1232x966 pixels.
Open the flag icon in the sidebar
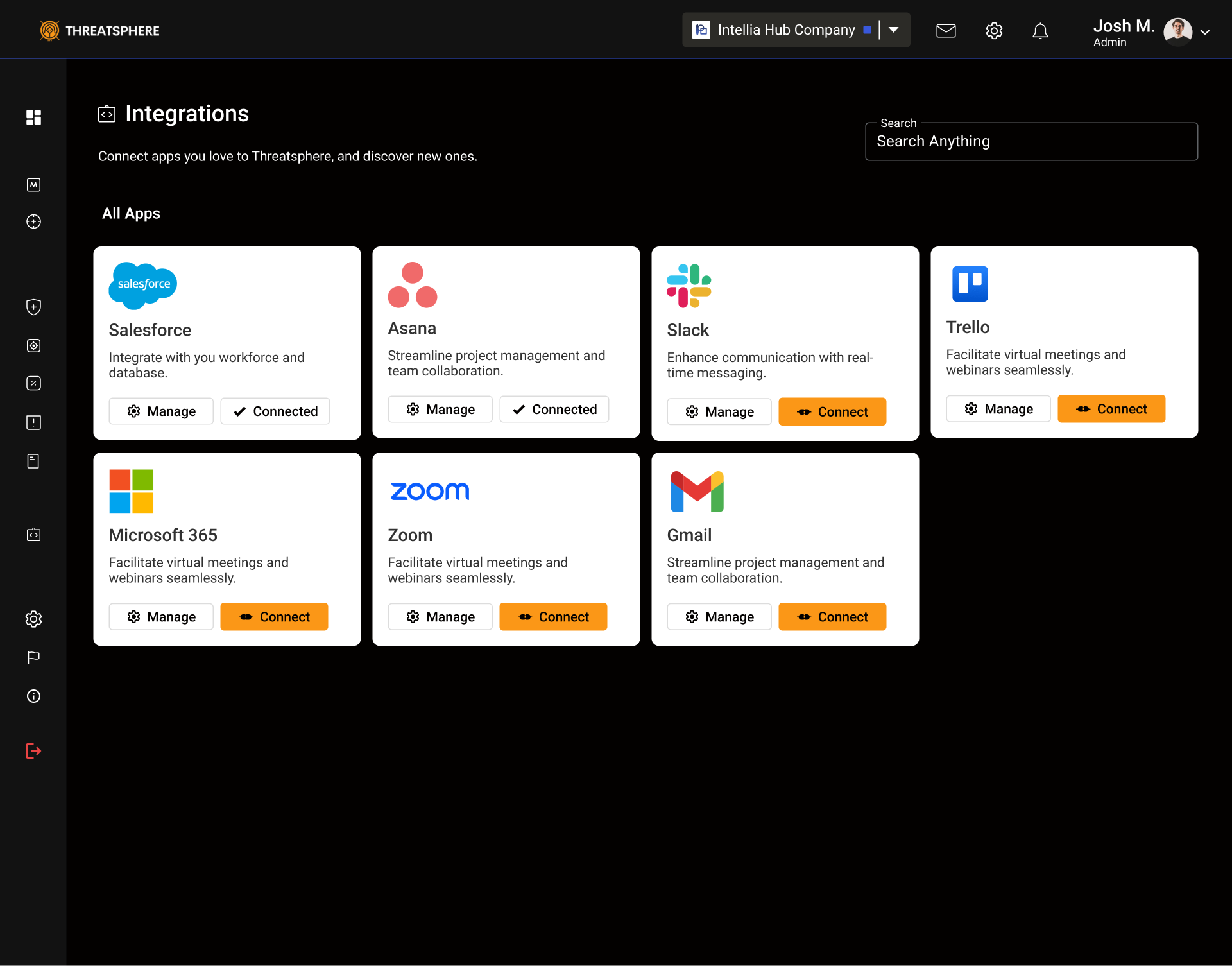pos(33,657)
